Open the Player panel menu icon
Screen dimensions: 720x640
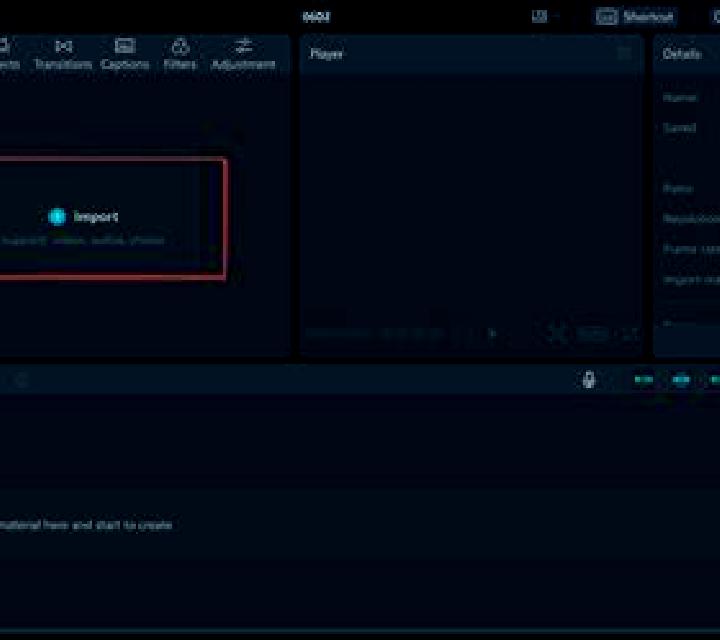[x=624, y=53]
